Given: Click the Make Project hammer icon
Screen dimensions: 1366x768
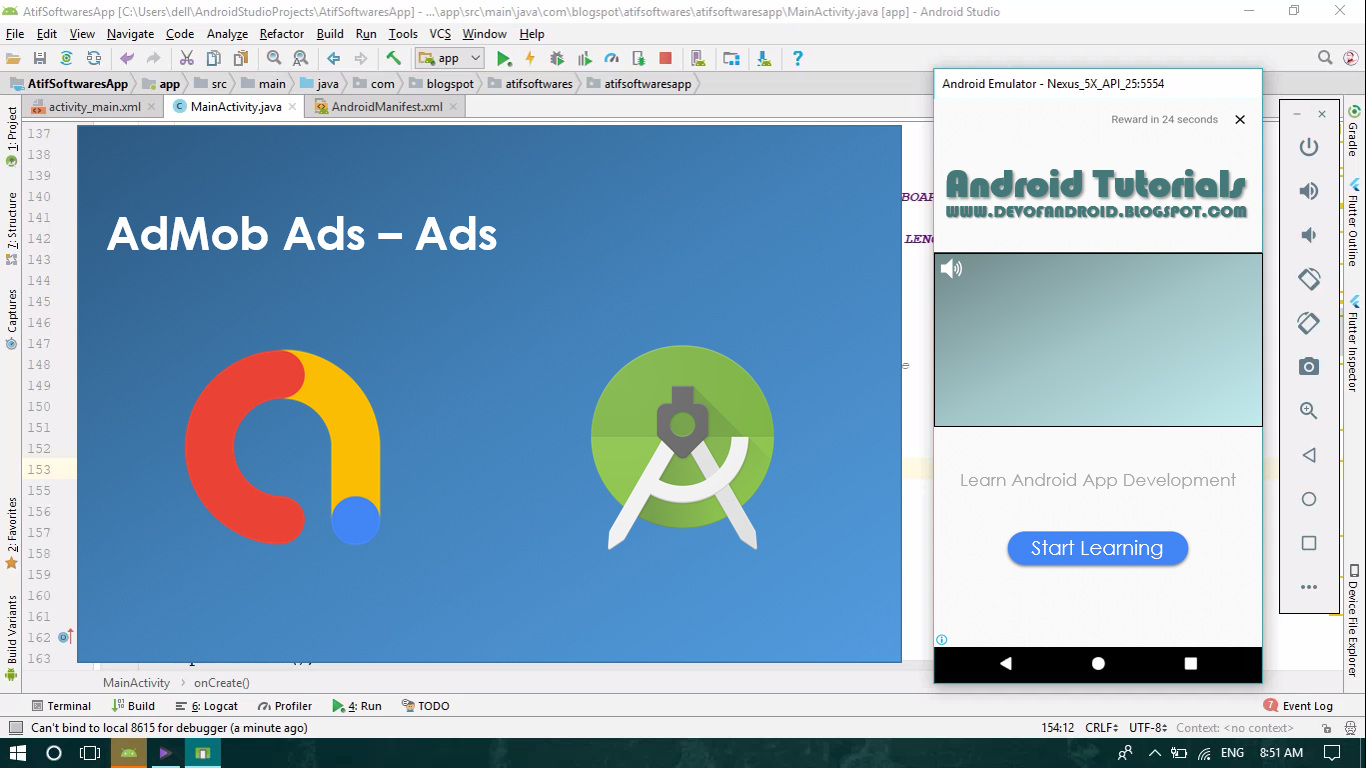Looking at the screenshot, I should (394, 58).
